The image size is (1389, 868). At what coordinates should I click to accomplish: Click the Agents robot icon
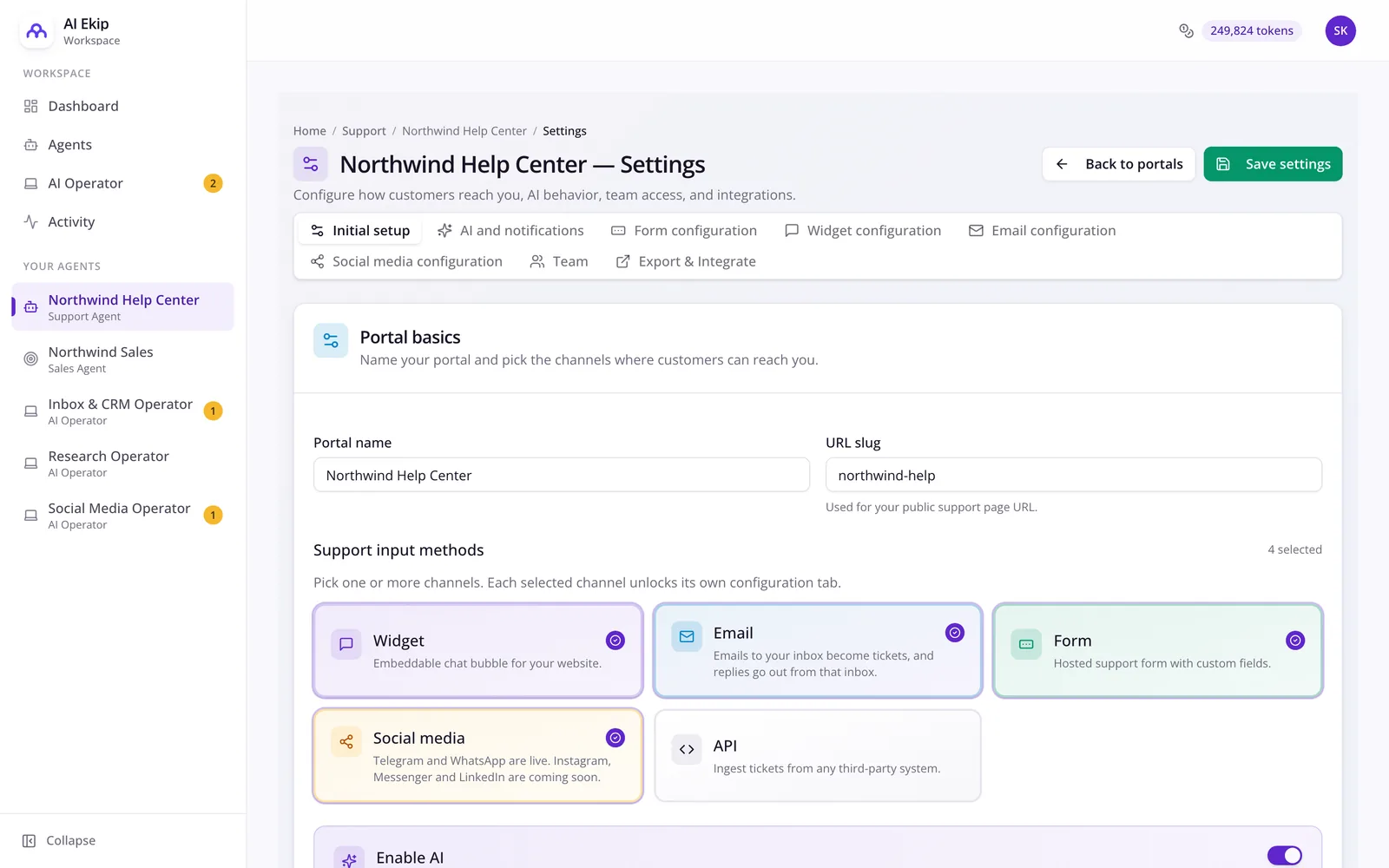coord(31,145)
